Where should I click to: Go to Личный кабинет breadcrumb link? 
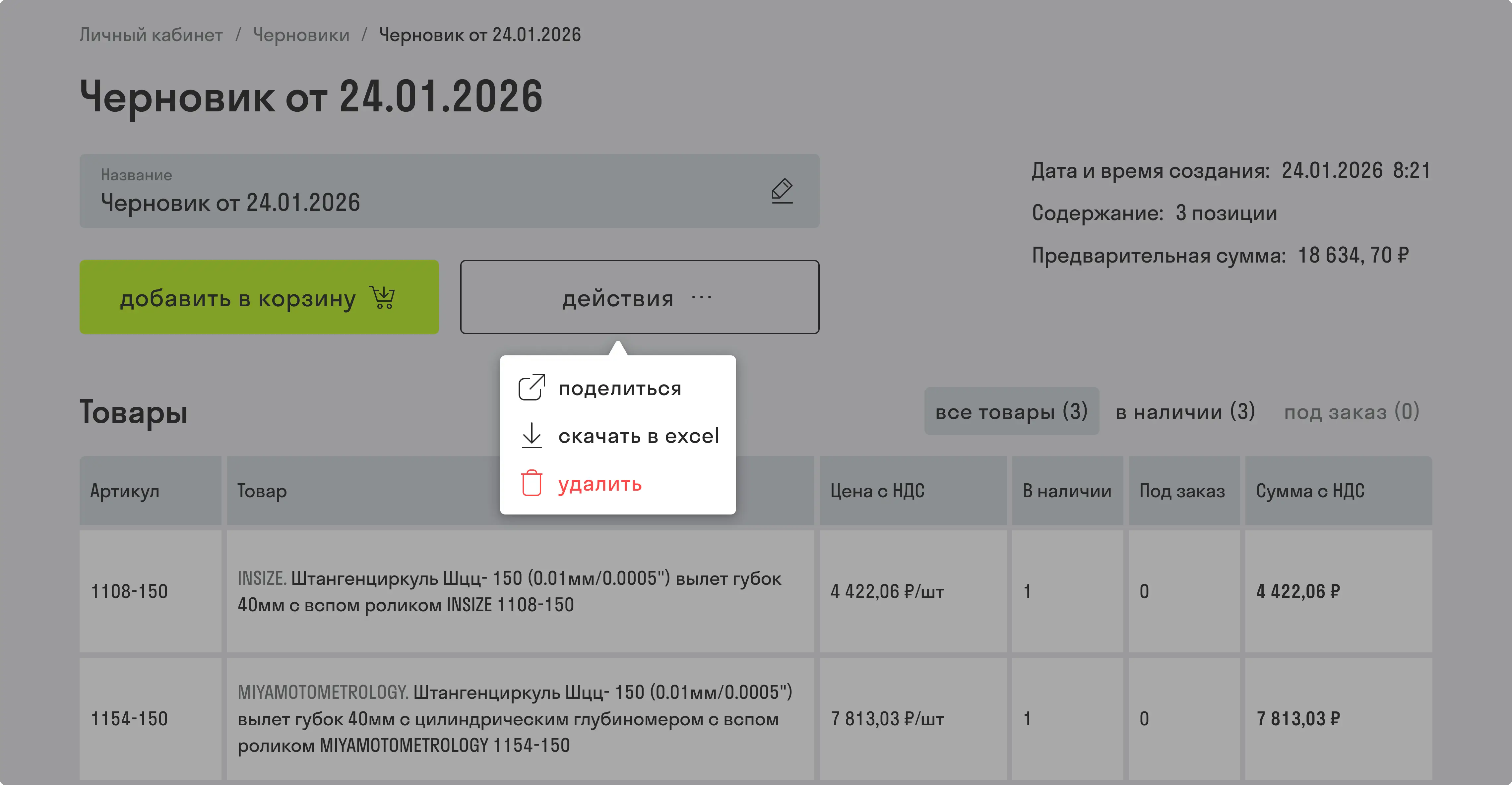click(x=151, y=35)
